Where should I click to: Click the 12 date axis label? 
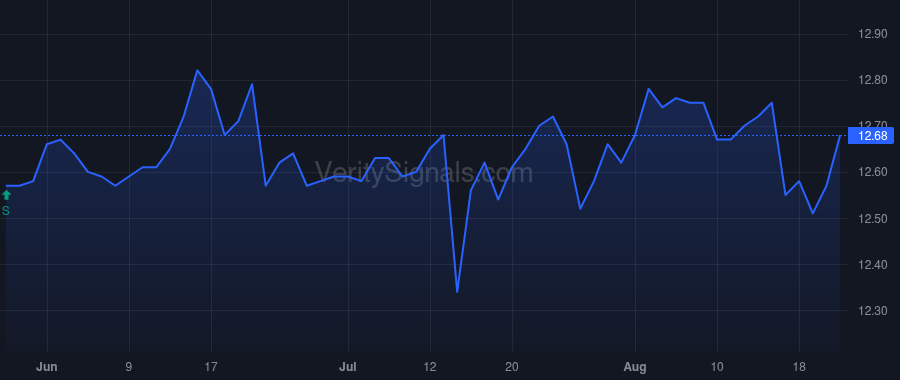pos(430,367)
